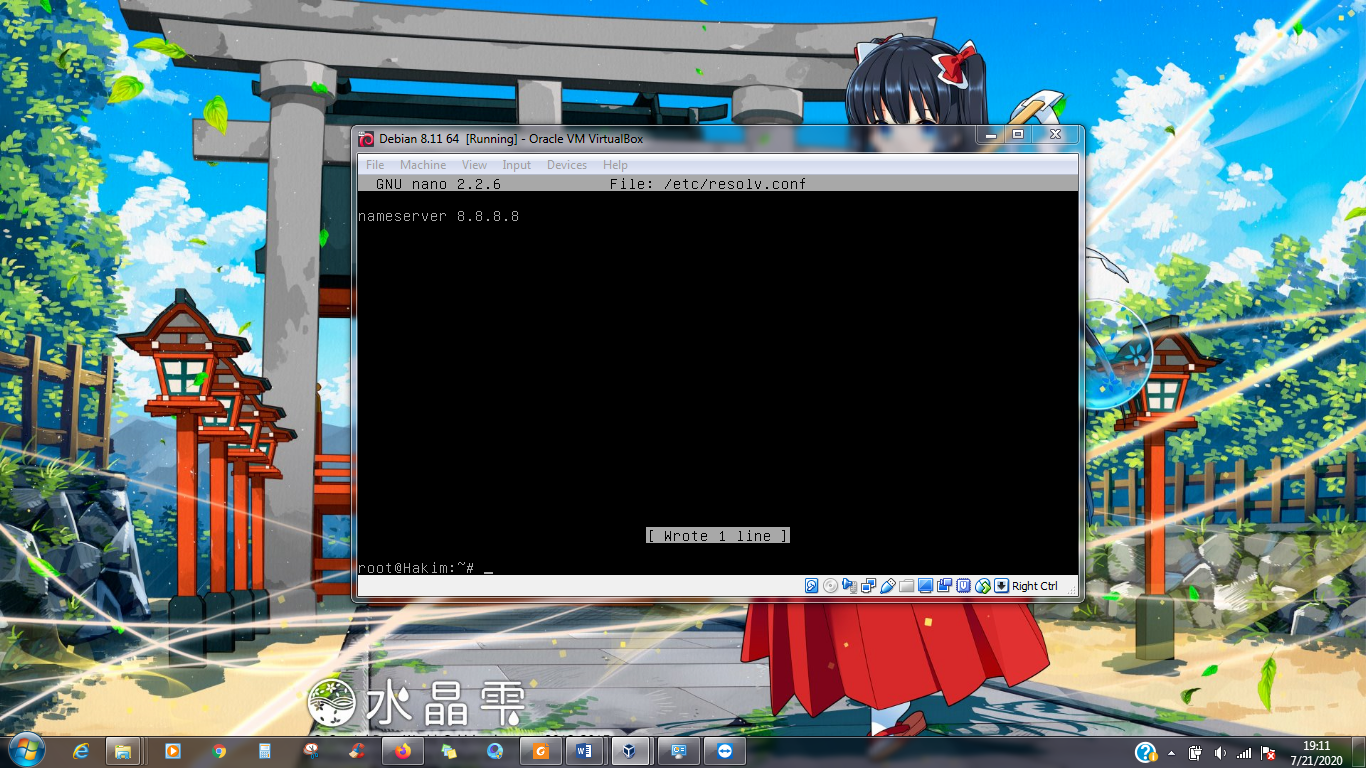Click the Right Ctrl host key label

pos(1035,586)
